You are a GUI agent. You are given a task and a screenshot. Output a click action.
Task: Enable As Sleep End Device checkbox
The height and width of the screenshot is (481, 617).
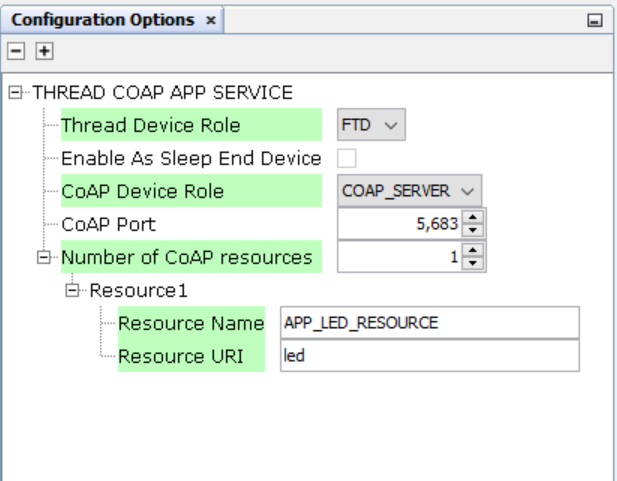(x=347, y=158)
